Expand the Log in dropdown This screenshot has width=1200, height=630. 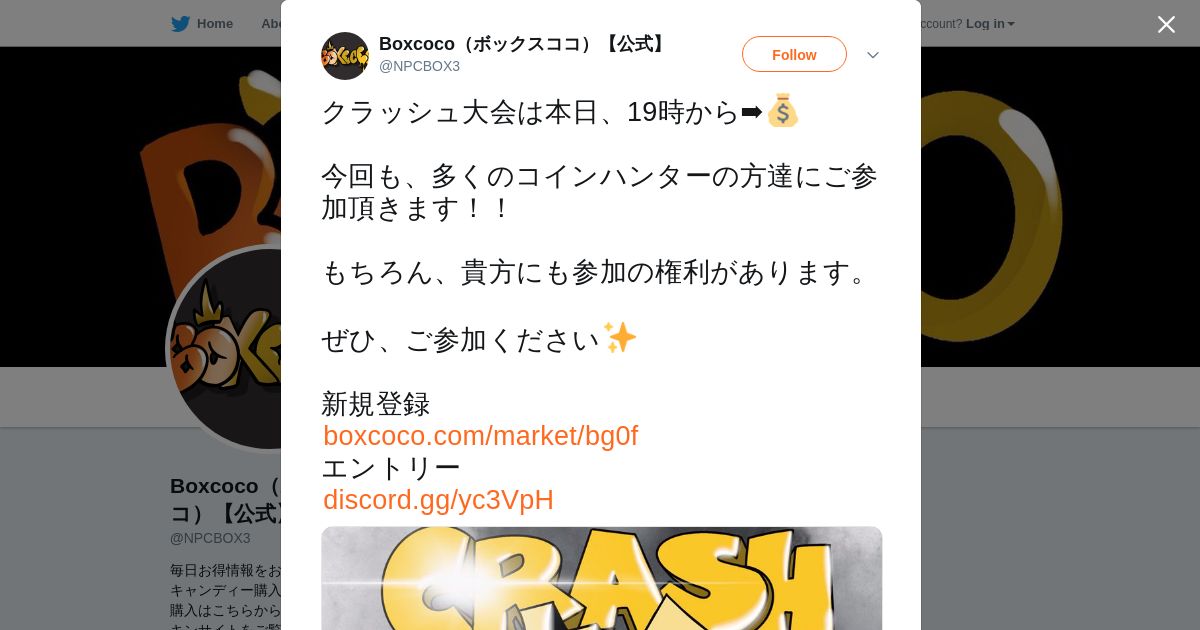tap(990, 24)
